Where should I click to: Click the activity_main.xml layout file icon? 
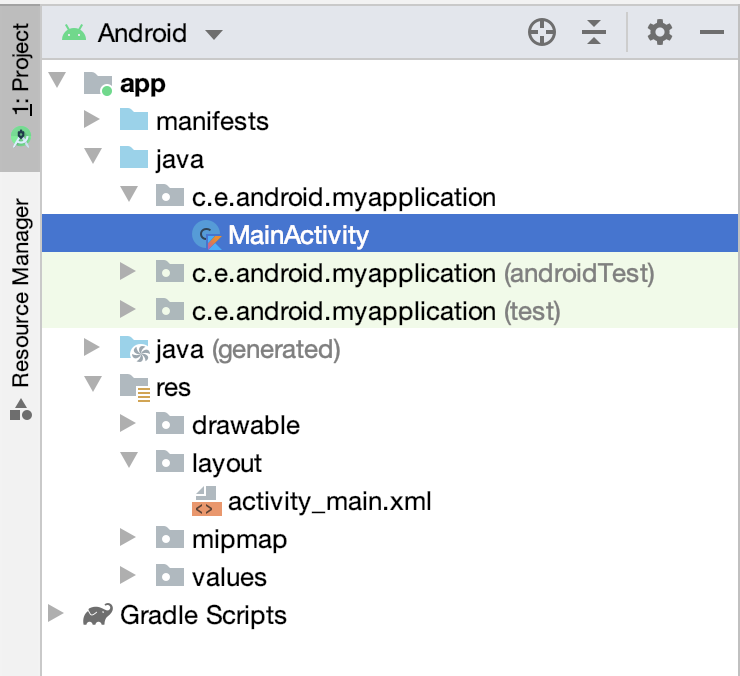[207, 501]
